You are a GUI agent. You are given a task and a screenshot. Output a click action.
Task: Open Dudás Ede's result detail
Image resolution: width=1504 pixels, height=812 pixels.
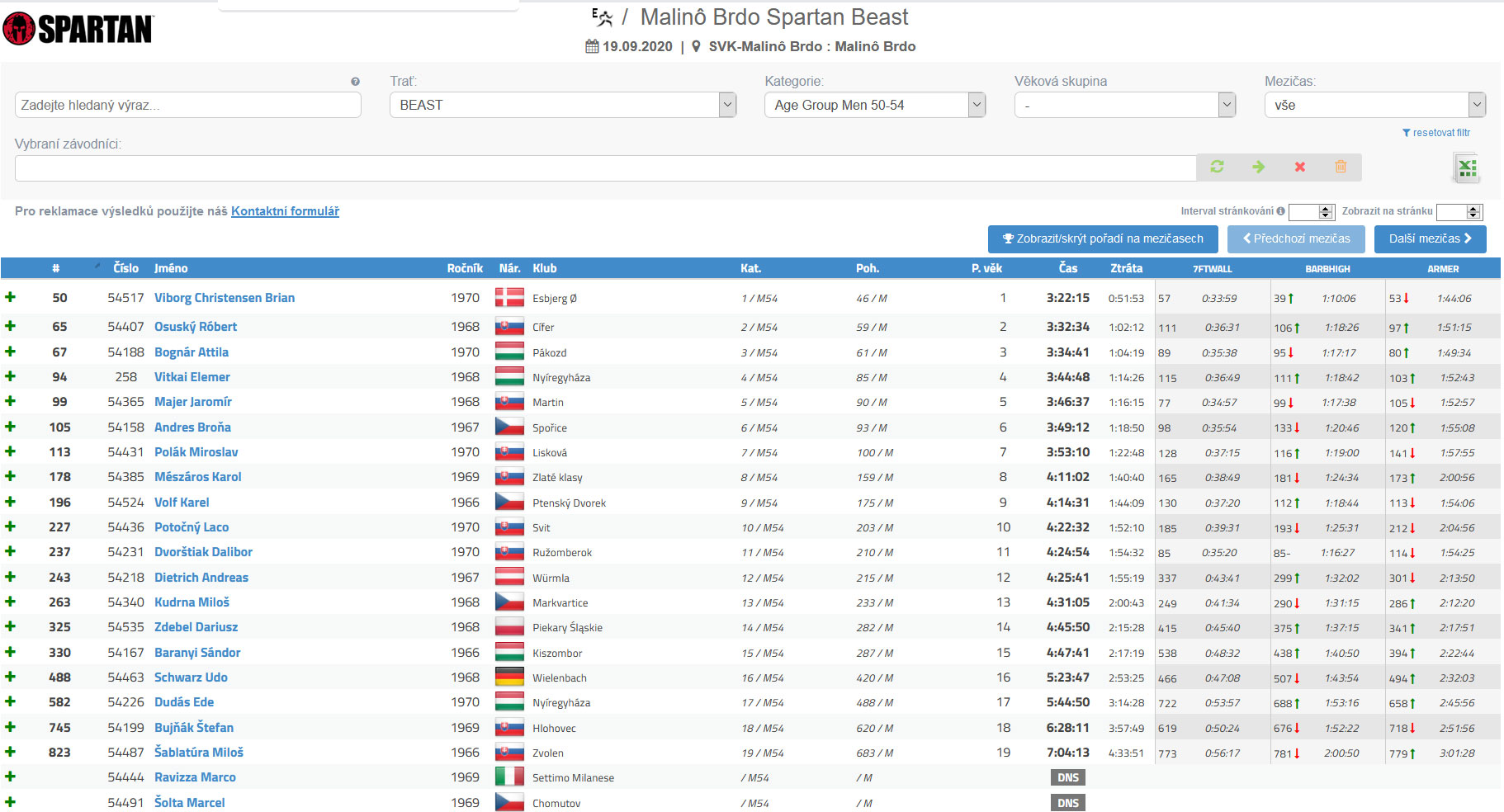pos(184,702)
